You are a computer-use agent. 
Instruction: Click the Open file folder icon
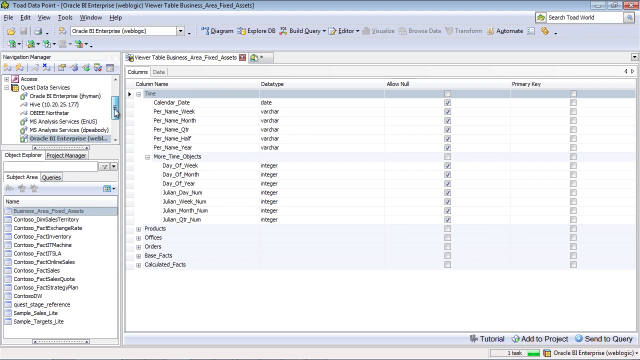tap(11, 31)
